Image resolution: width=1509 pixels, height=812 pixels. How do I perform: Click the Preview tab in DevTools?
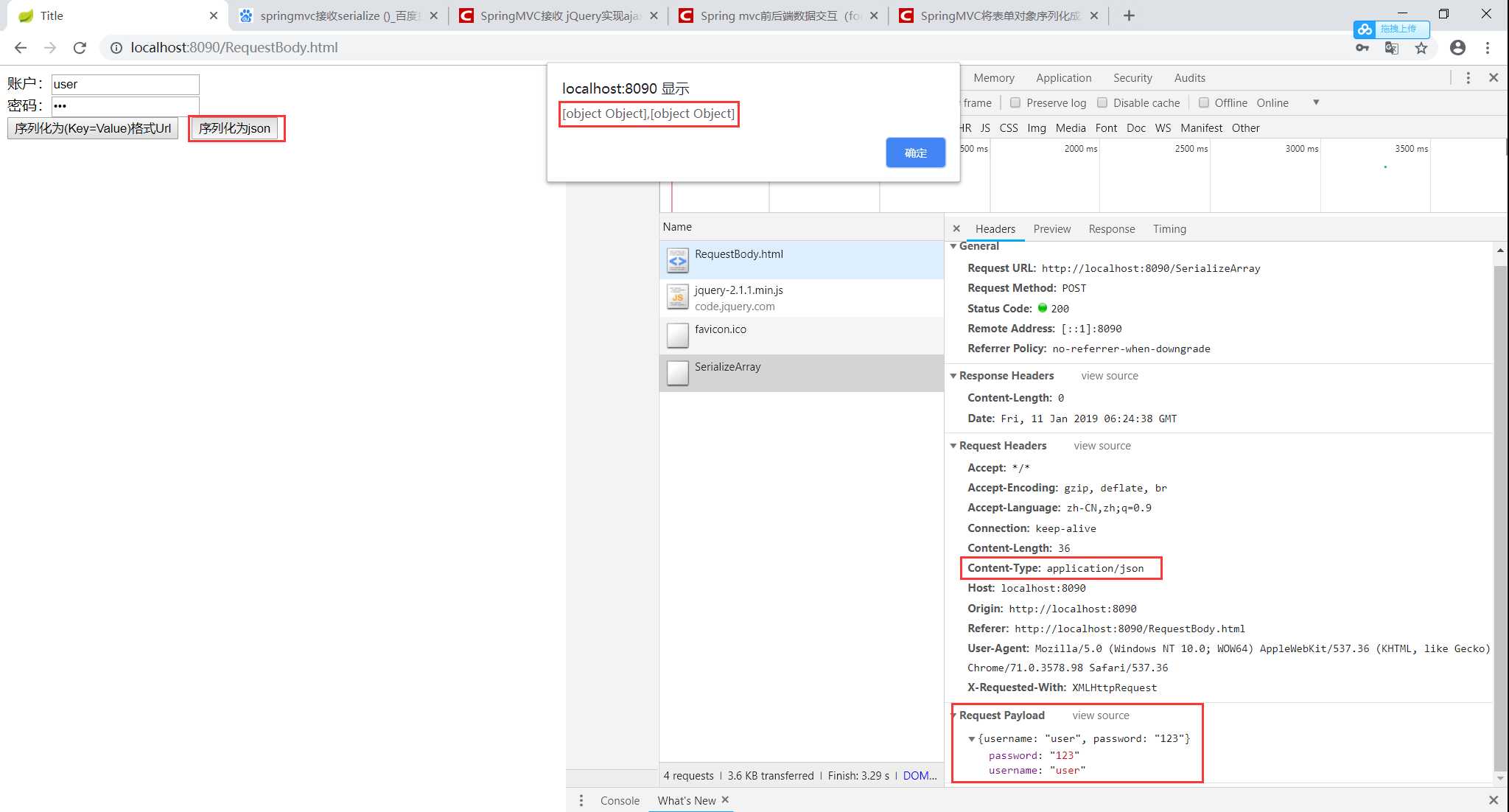pyautogui.click(x=1052, y=229)
